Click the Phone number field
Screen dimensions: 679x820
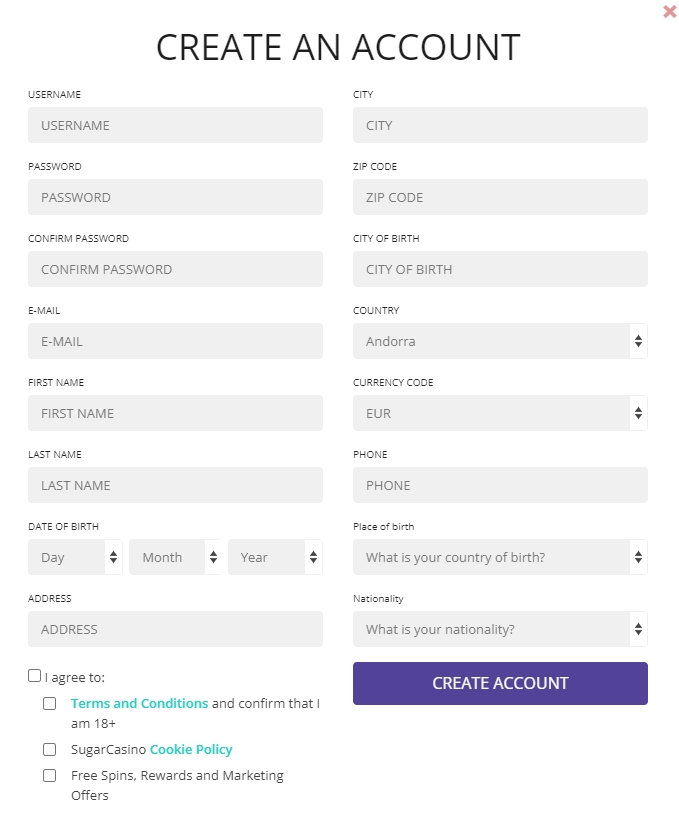(x=500, y=485)
